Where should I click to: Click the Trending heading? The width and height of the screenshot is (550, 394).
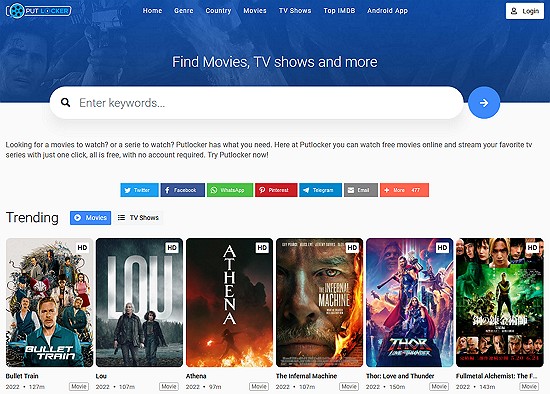32,218
